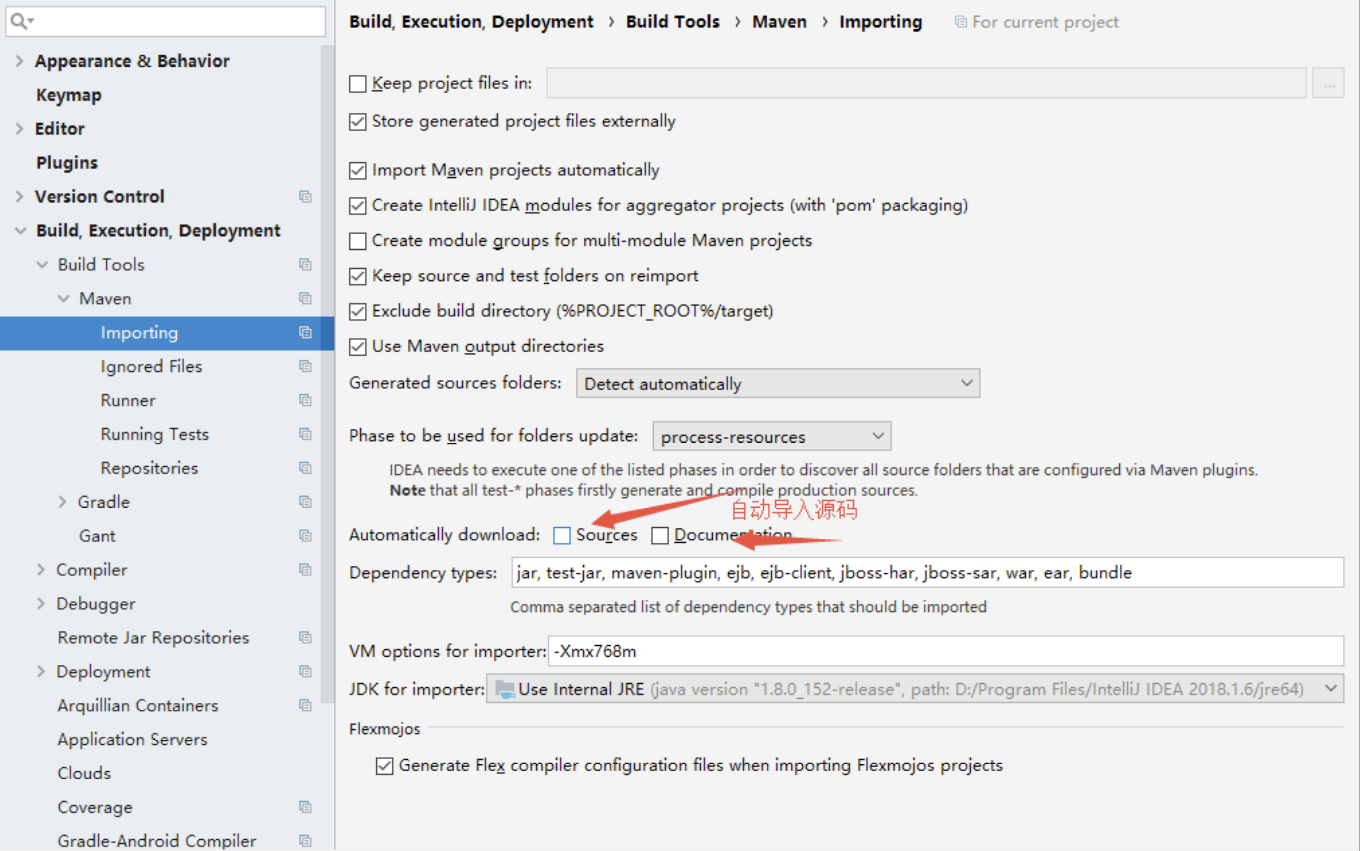Click the Dependency types text field

pyautogui.click(x=927, y=573)
